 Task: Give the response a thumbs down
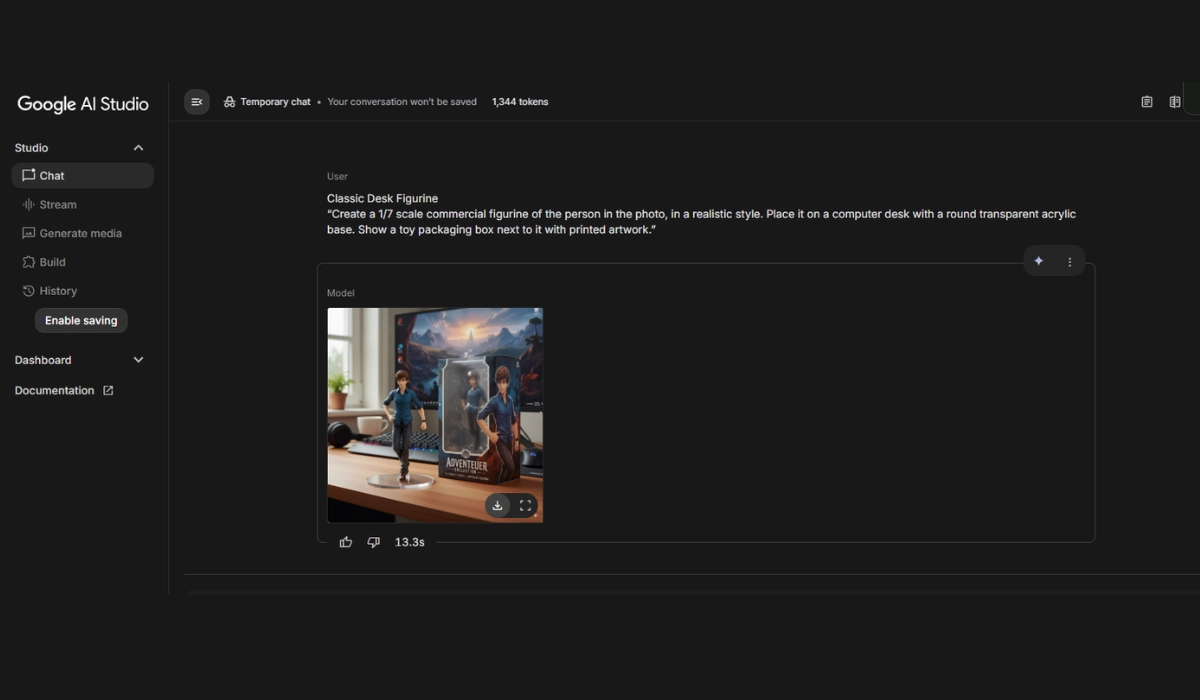point(374,542)
